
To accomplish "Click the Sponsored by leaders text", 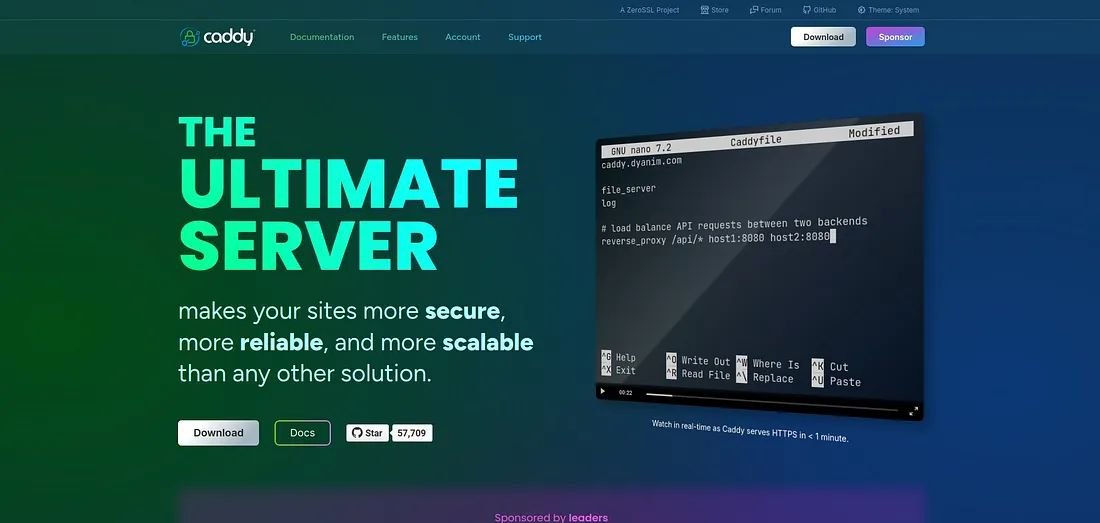I will (x=551, y=517).
